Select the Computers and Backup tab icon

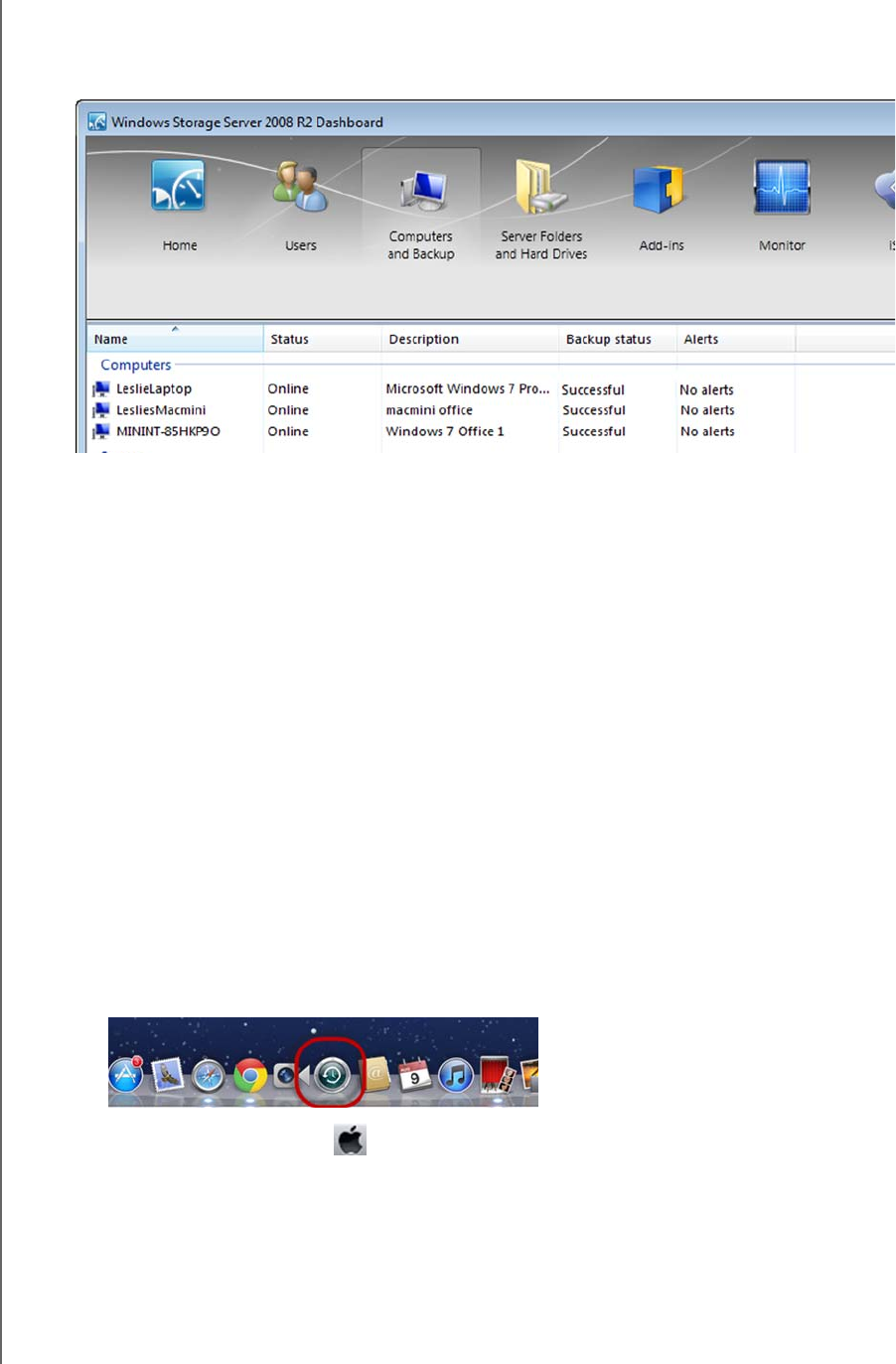coord(422,189)
